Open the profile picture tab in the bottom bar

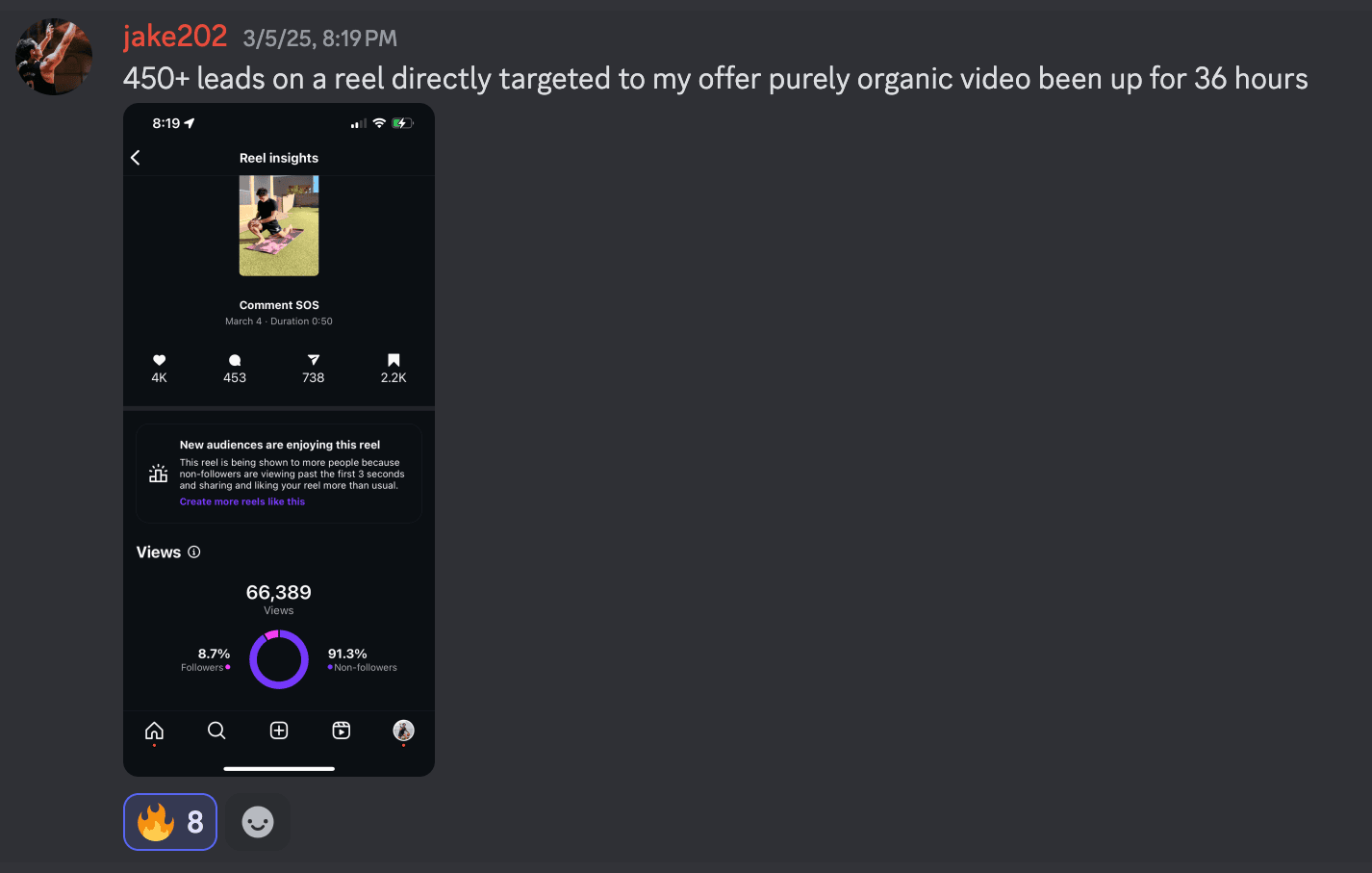[404, 731]
